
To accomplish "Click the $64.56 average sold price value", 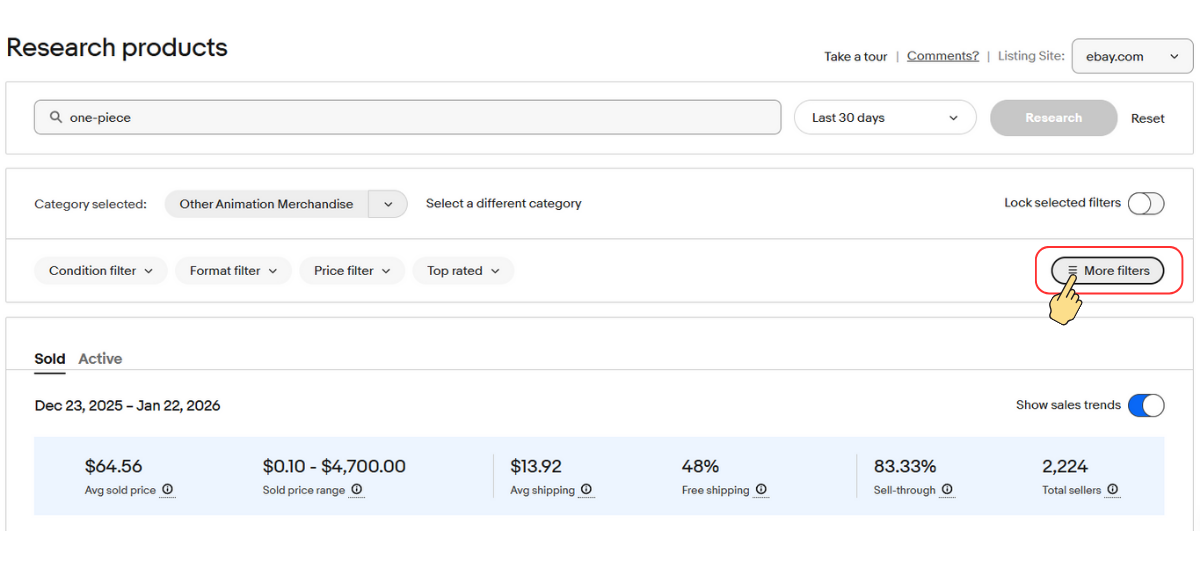I will (114, 466).
